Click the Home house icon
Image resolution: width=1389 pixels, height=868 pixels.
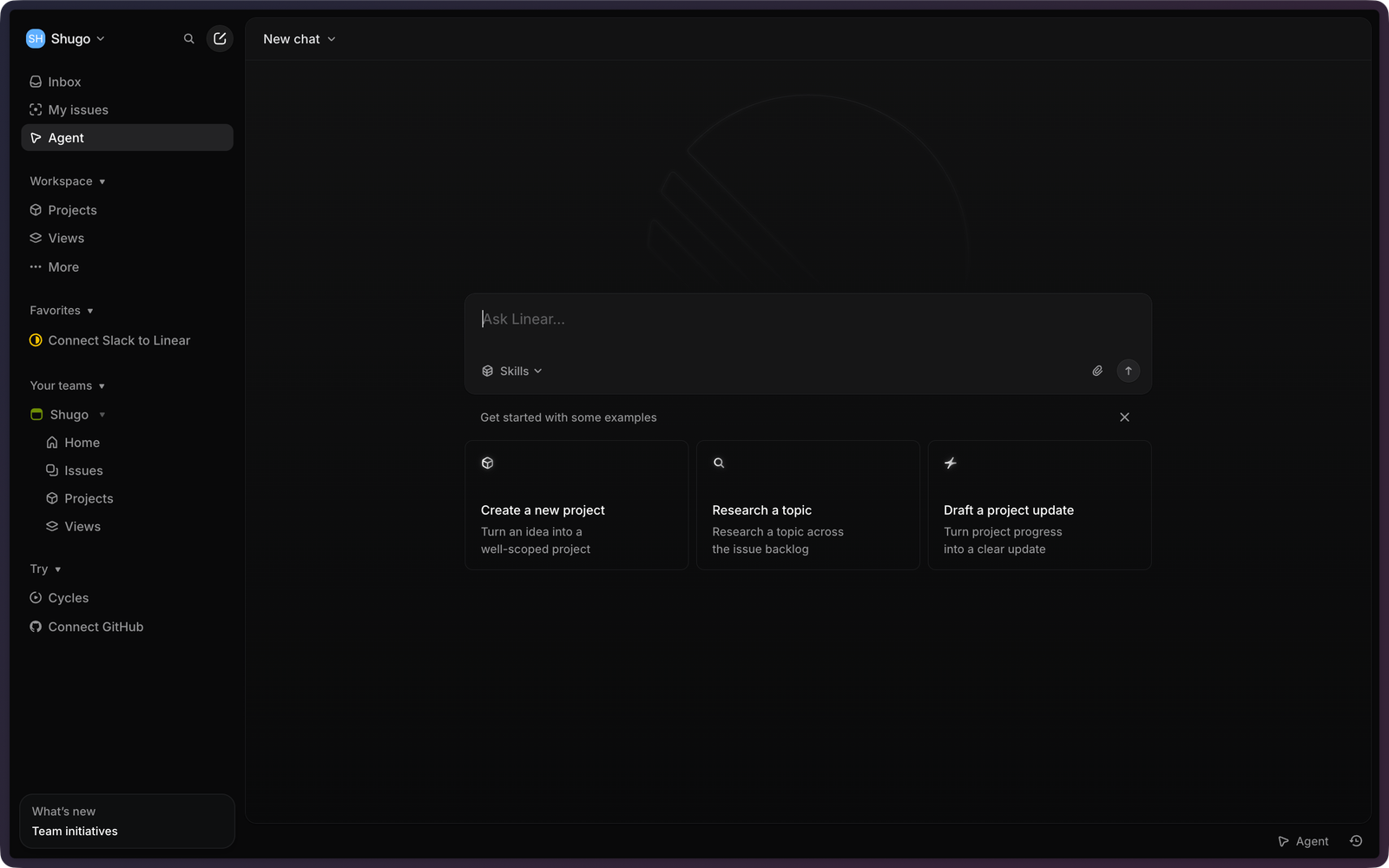(x=52, y=443)
